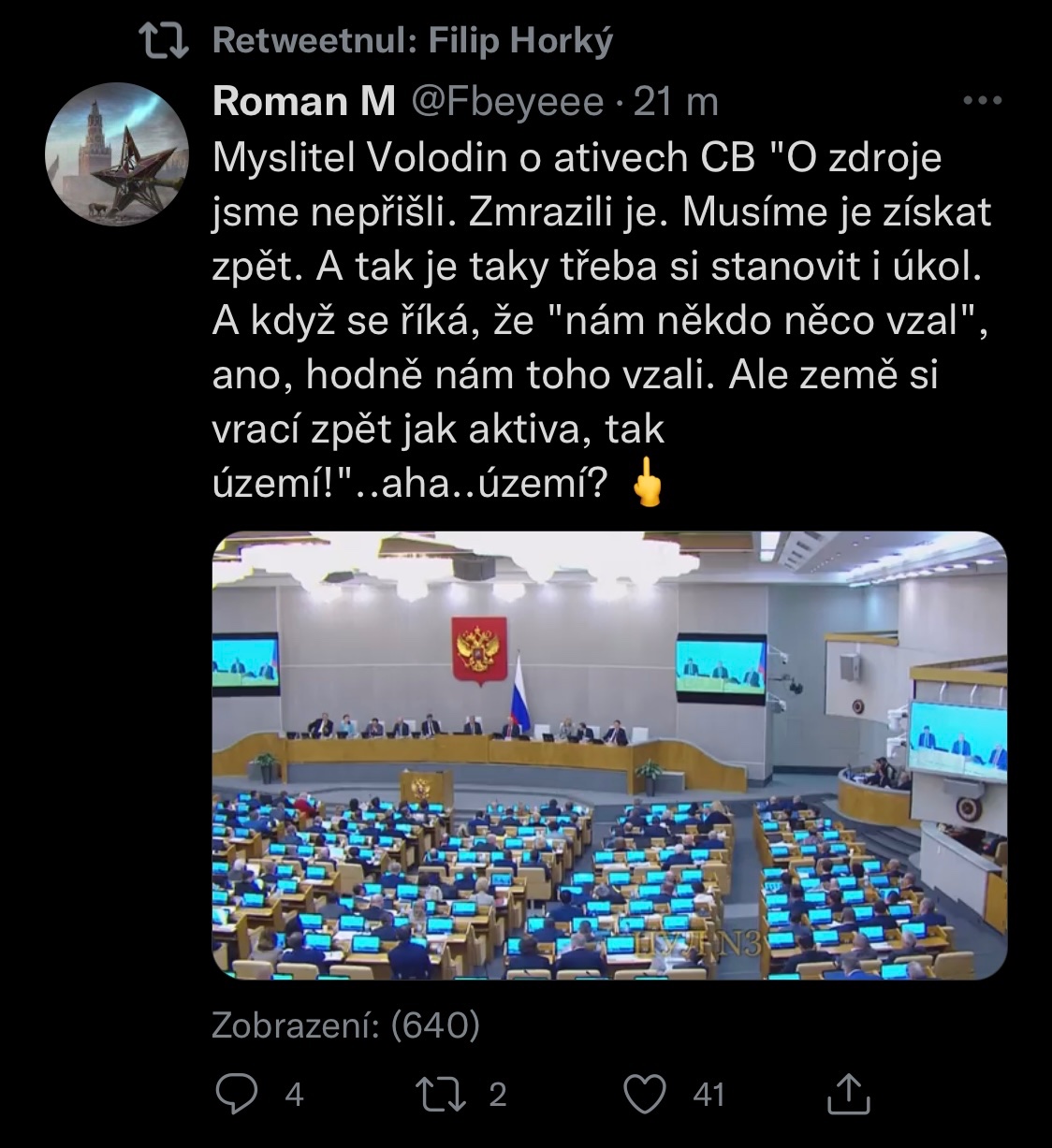Image resolution: width=1052 pixels, height=1148 pixels.
Task: Open the @Fbeyeee handle link
Action: click(x=507, y=102)
